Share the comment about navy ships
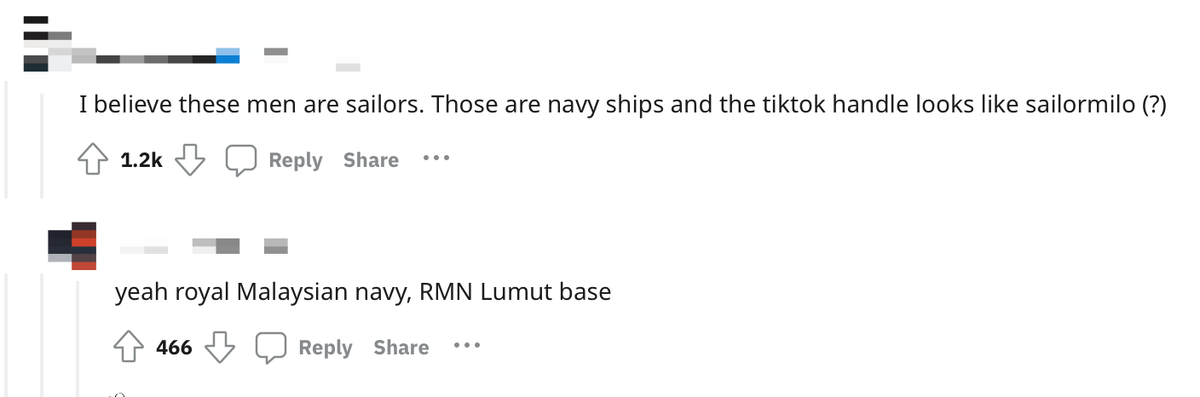This screenshot has height=397, width=1200. [371, 160]
